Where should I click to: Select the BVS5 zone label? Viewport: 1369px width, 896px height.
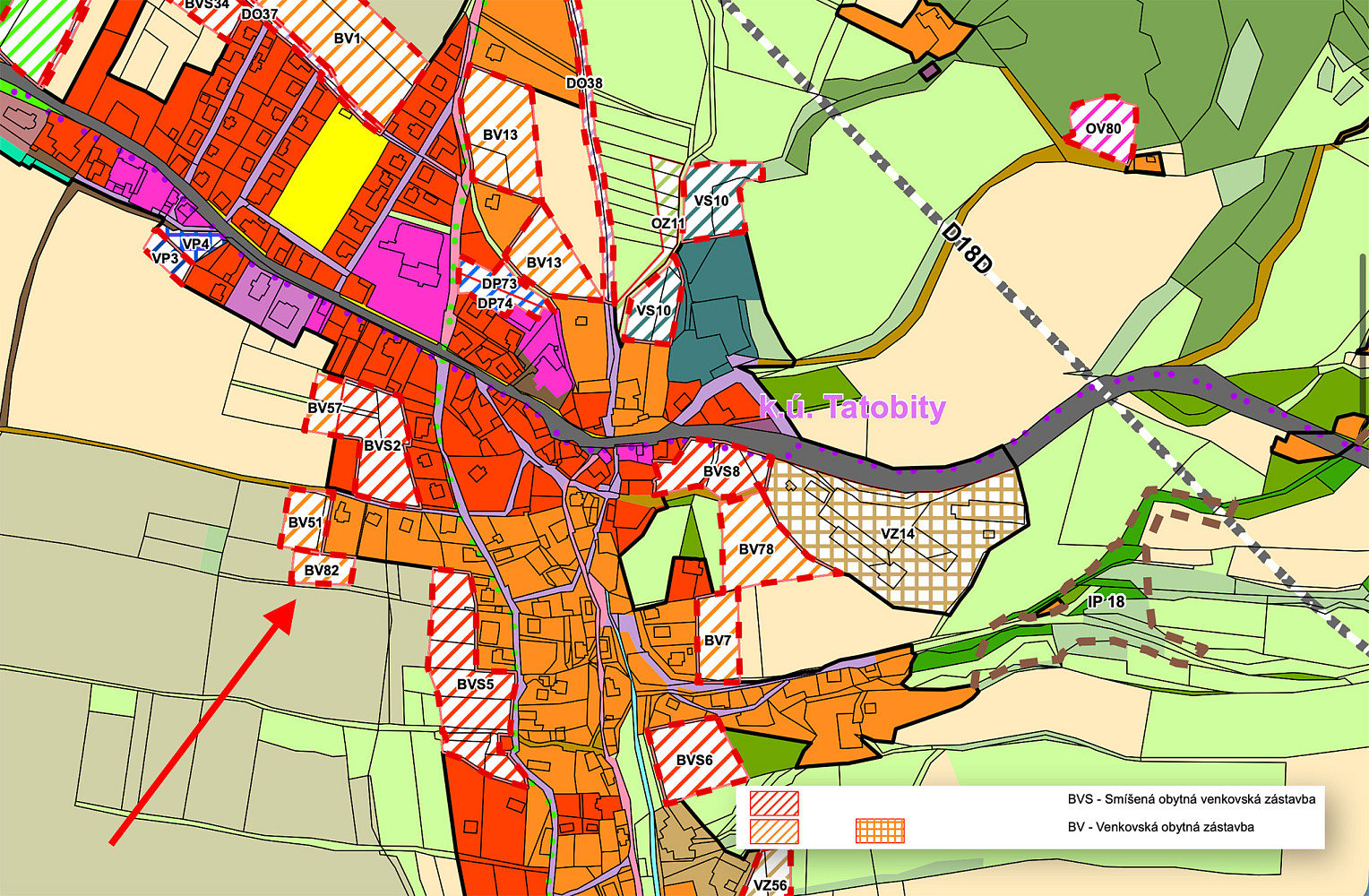476,684
